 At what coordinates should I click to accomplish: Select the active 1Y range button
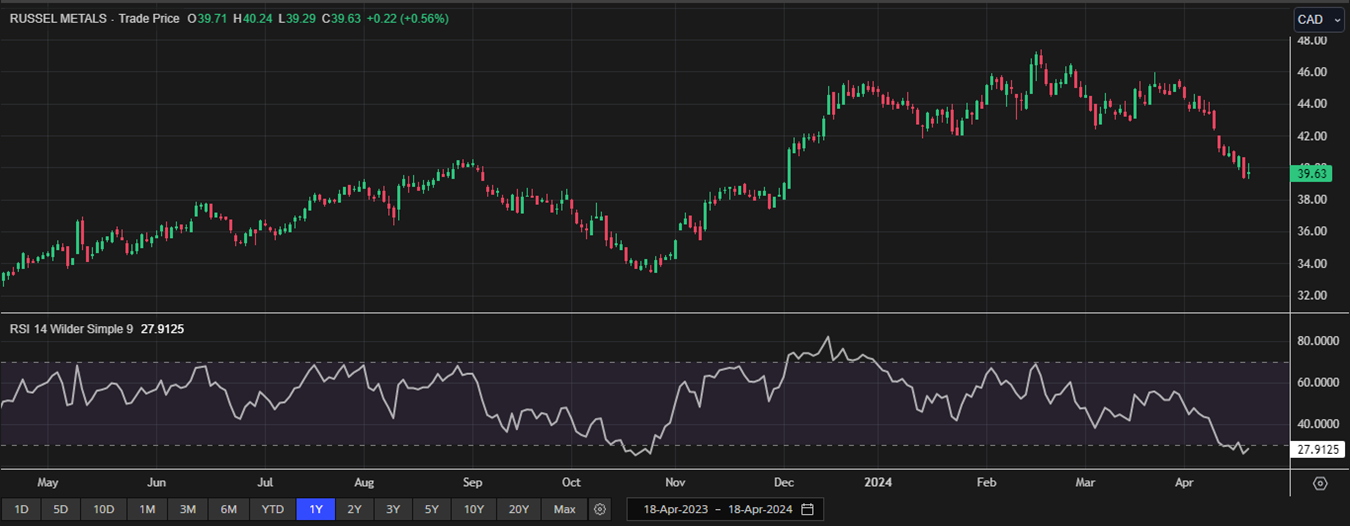point(316,509)
